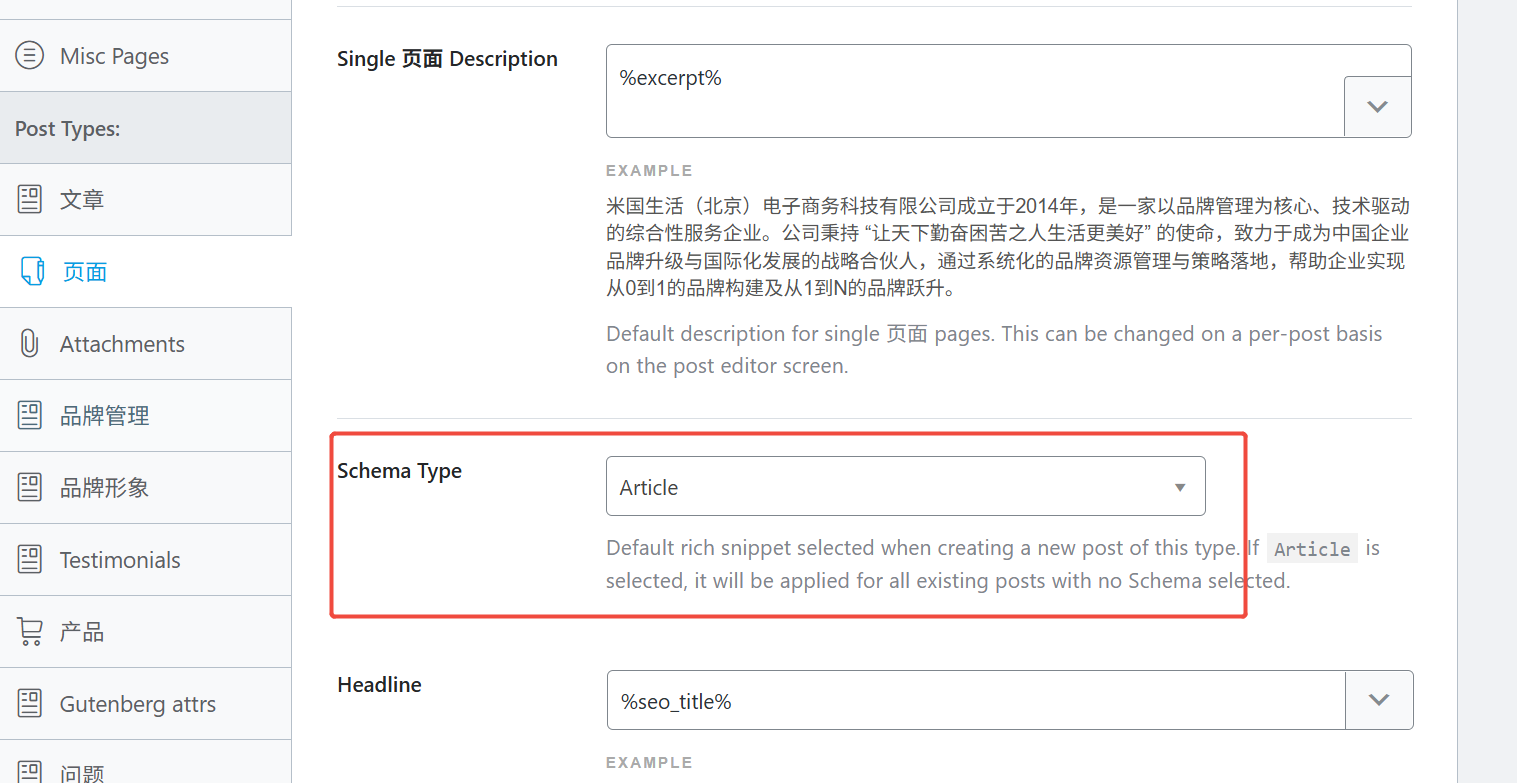The width and height of the screenshot is (1517, 783).
Task: Click the Gutenberg attrs sidebar icon
Action: pyautogui.click(x=30, y=704)
